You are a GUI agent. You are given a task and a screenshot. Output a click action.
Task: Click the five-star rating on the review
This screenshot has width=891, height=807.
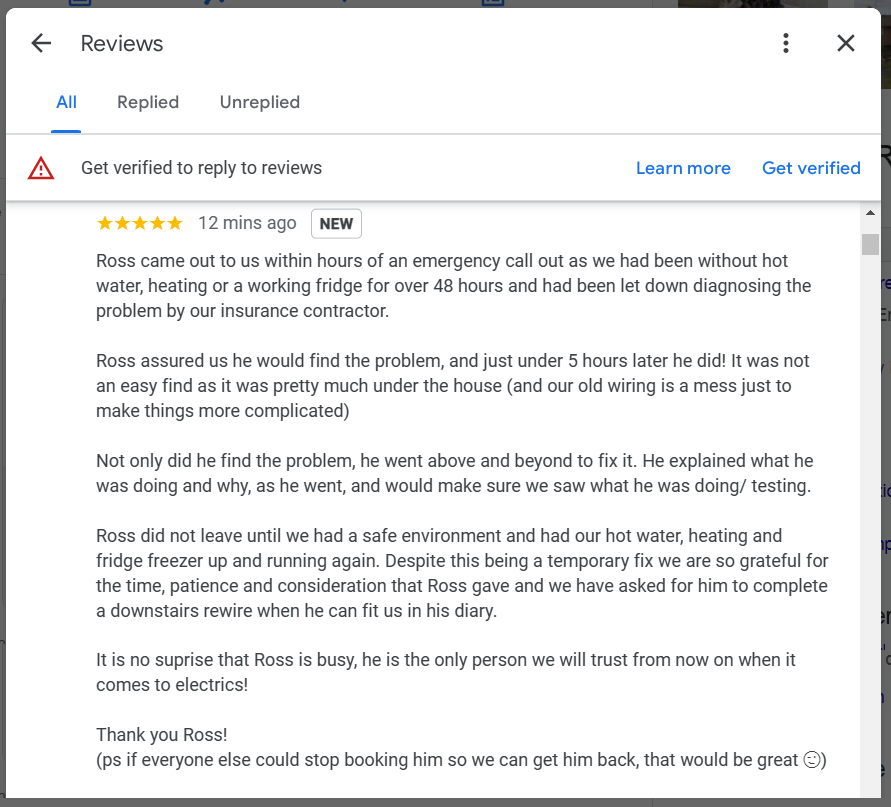(x=139, y=223)
